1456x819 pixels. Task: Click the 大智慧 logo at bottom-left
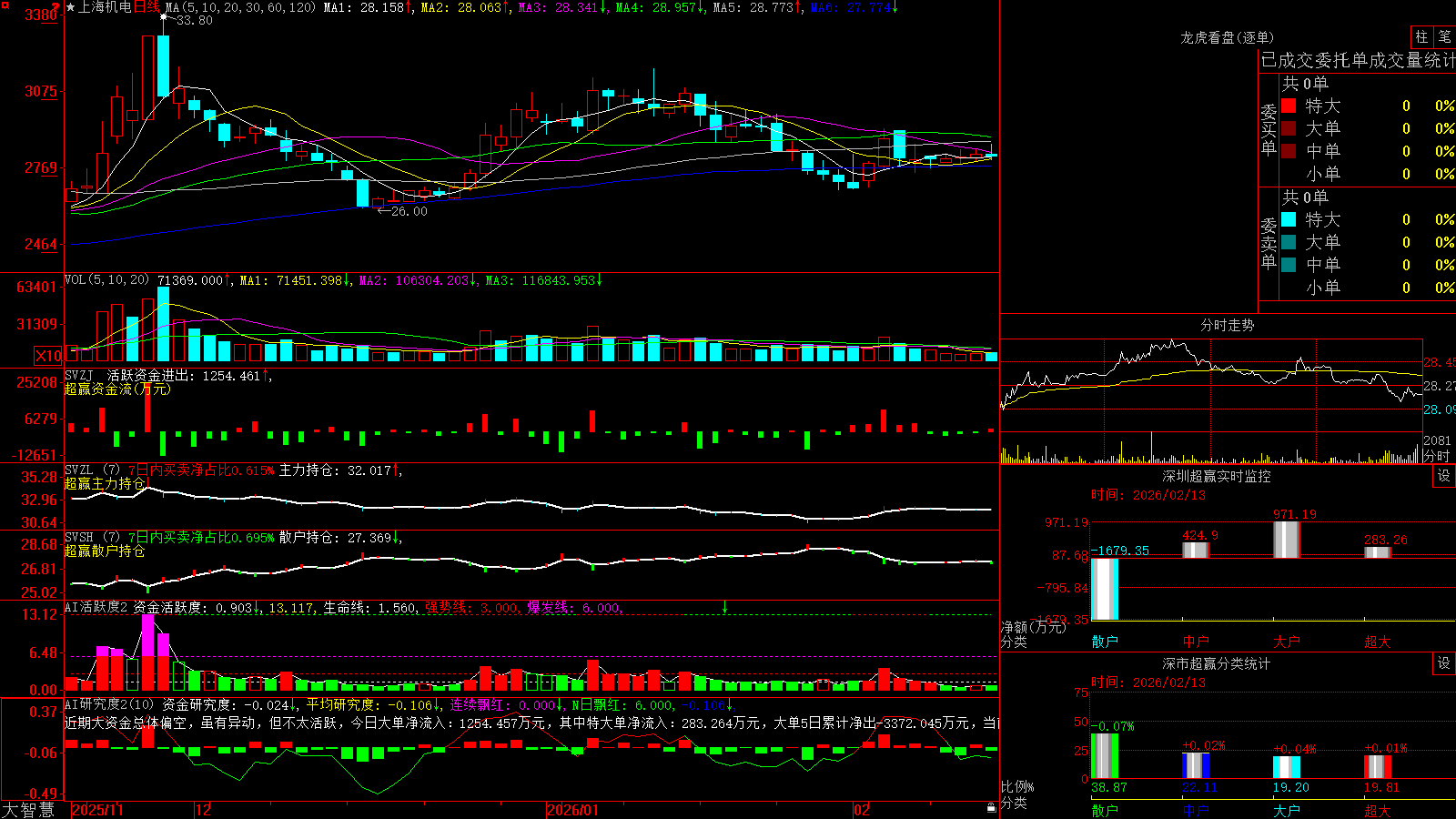pyautogui.click(x=28, y=810)
